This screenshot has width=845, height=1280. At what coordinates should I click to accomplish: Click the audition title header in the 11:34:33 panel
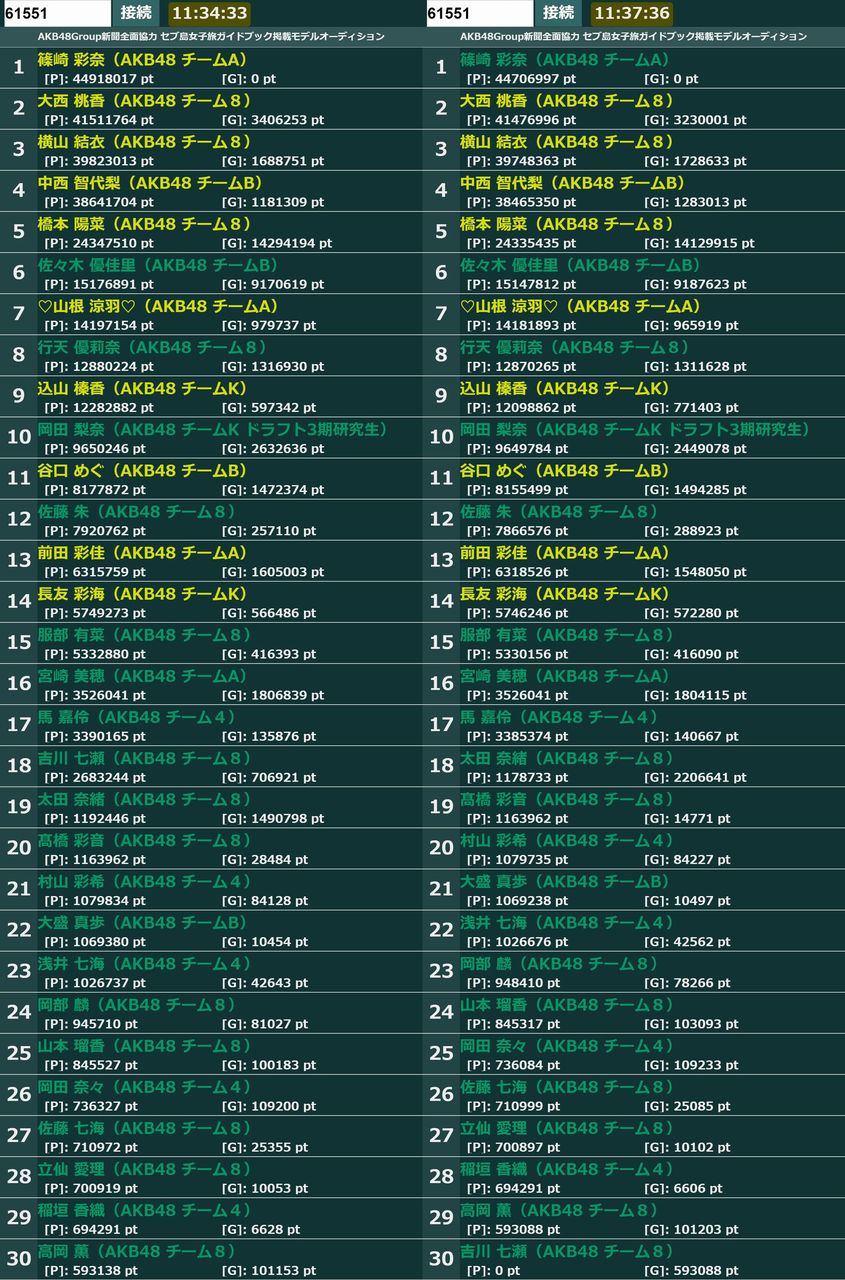[x=211, y=36]
